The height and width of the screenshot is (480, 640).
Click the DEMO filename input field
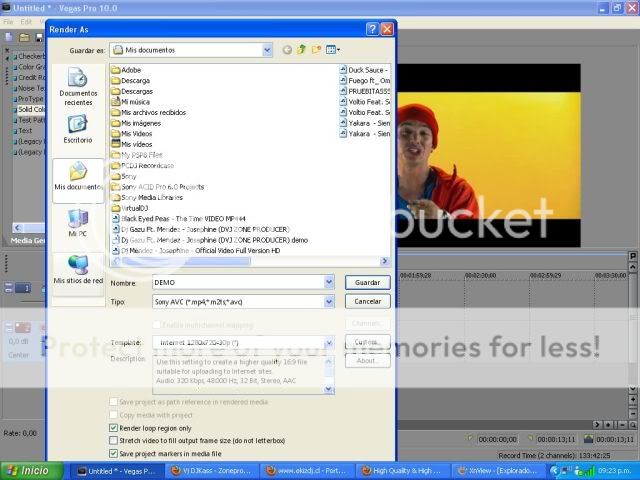pyautogui.click(x=238, y=282)
